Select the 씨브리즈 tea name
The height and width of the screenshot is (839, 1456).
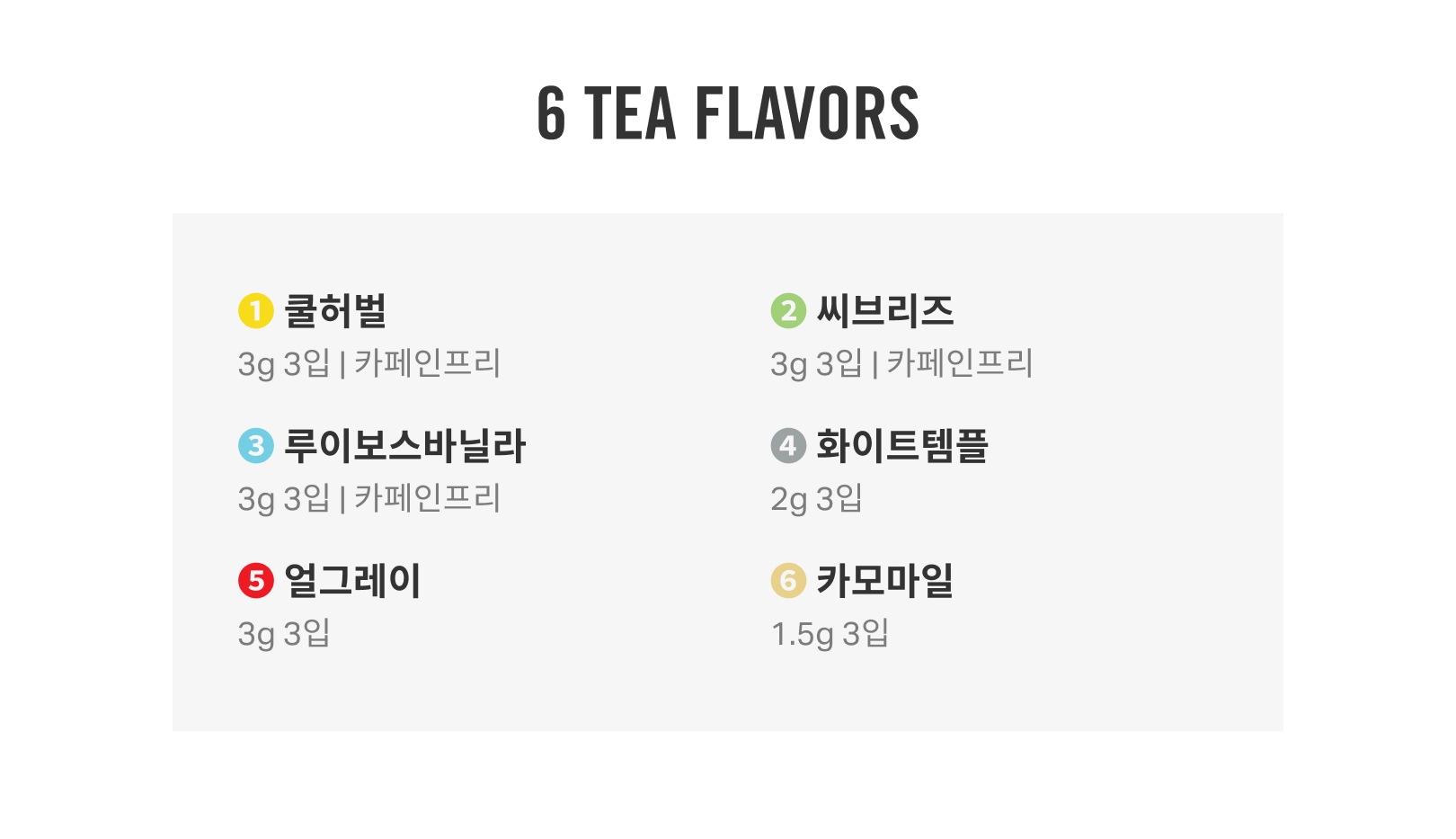885,311
